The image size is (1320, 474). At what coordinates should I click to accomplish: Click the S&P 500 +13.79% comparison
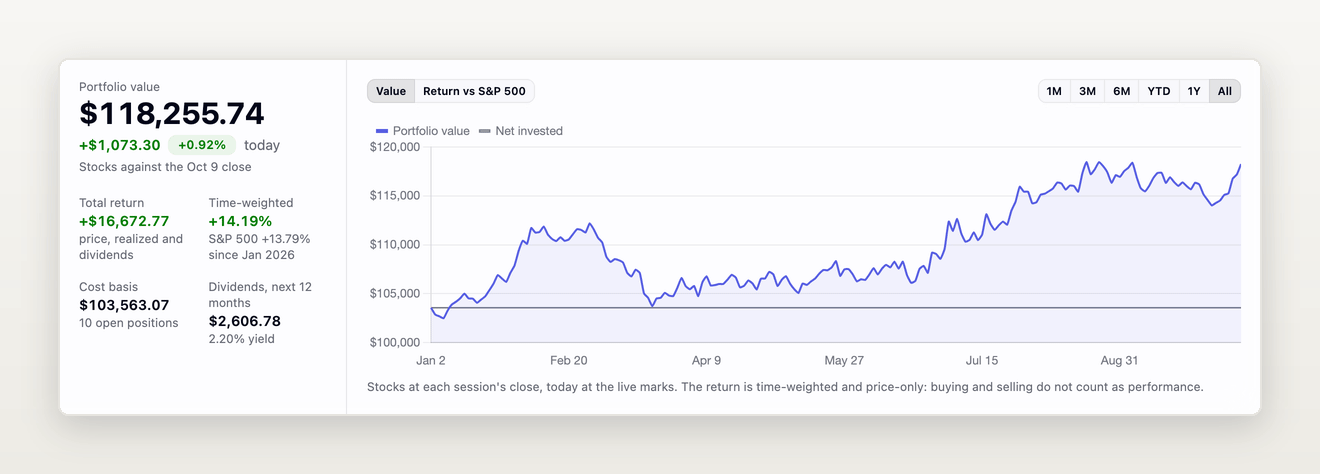point(260,239)
